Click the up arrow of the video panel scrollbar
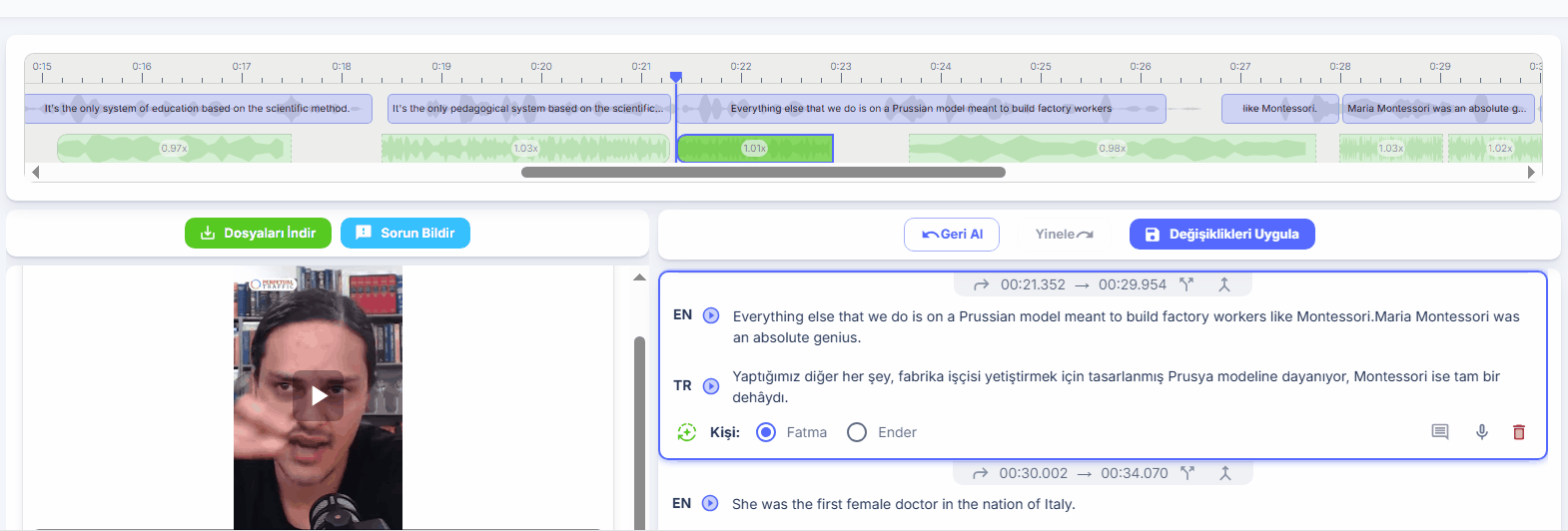 [x=639, y=277]
